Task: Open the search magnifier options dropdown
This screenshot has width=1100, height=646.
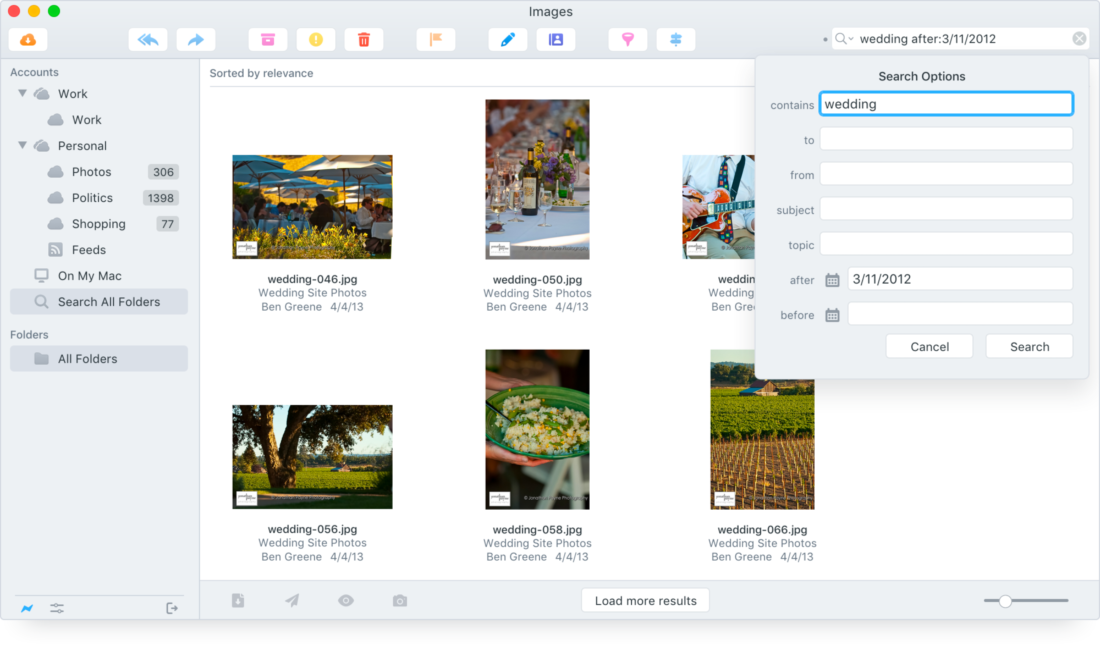Action: coord(844,39)
